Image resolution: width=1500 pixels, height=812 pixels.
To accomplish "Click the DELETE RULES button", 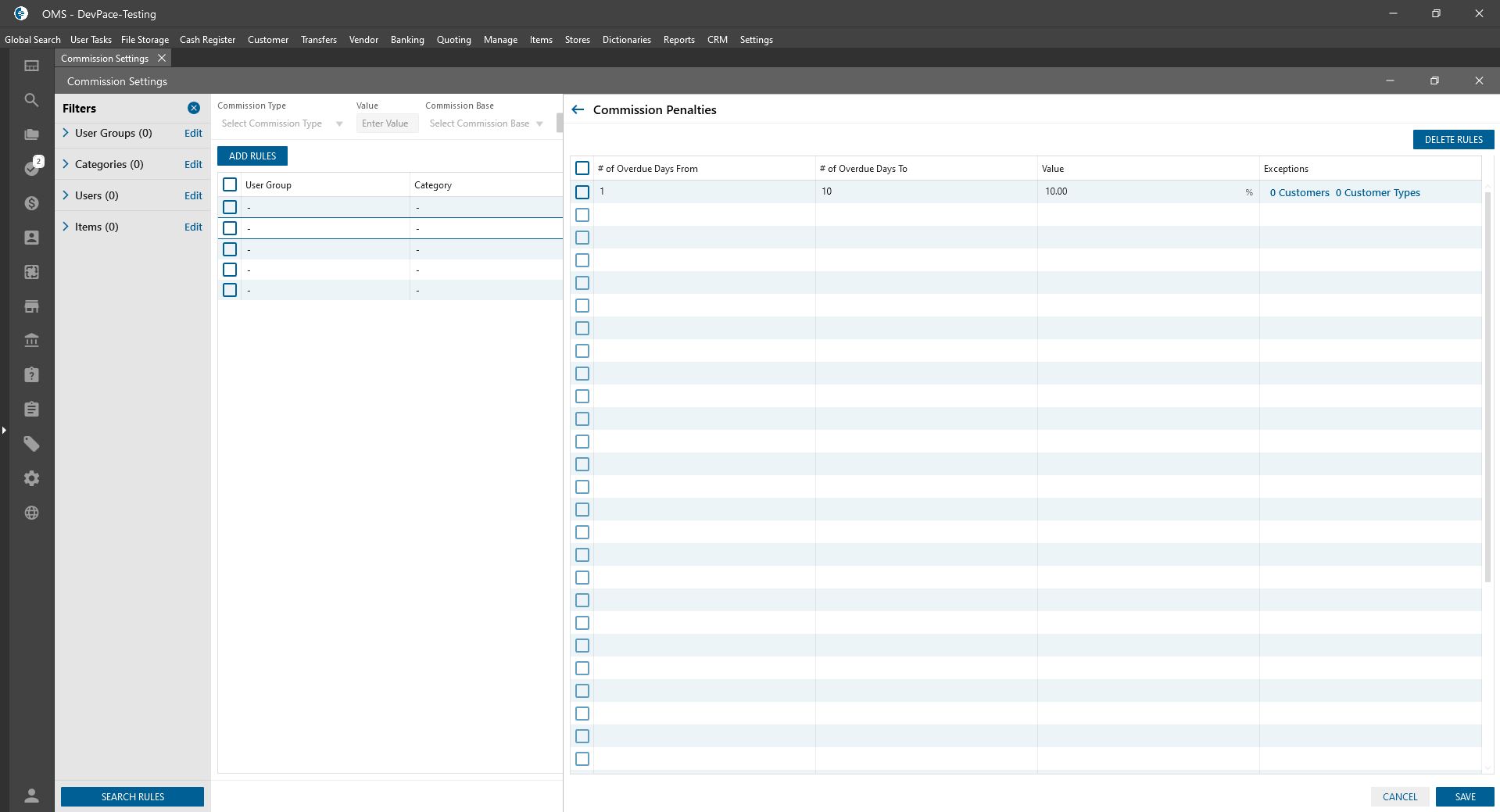I will 1453,140.
